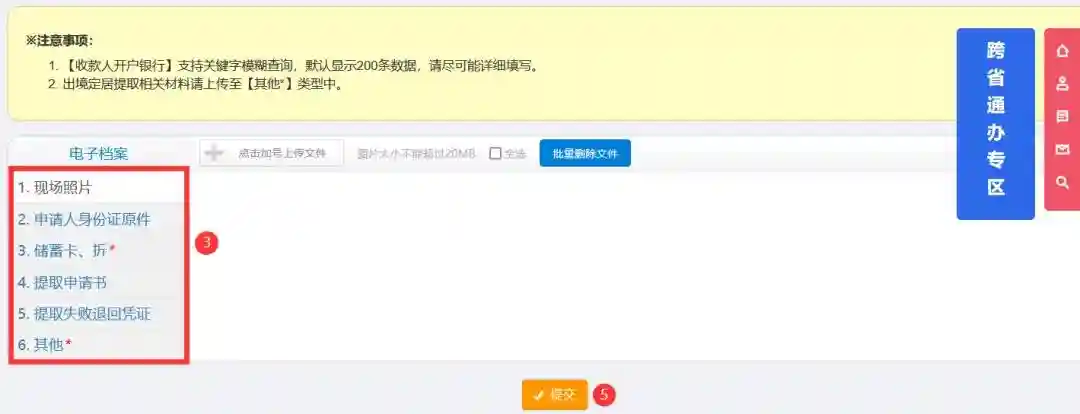Submit the form with 提交 button
The image size is (1080, 414).
(x=554, y=395)
